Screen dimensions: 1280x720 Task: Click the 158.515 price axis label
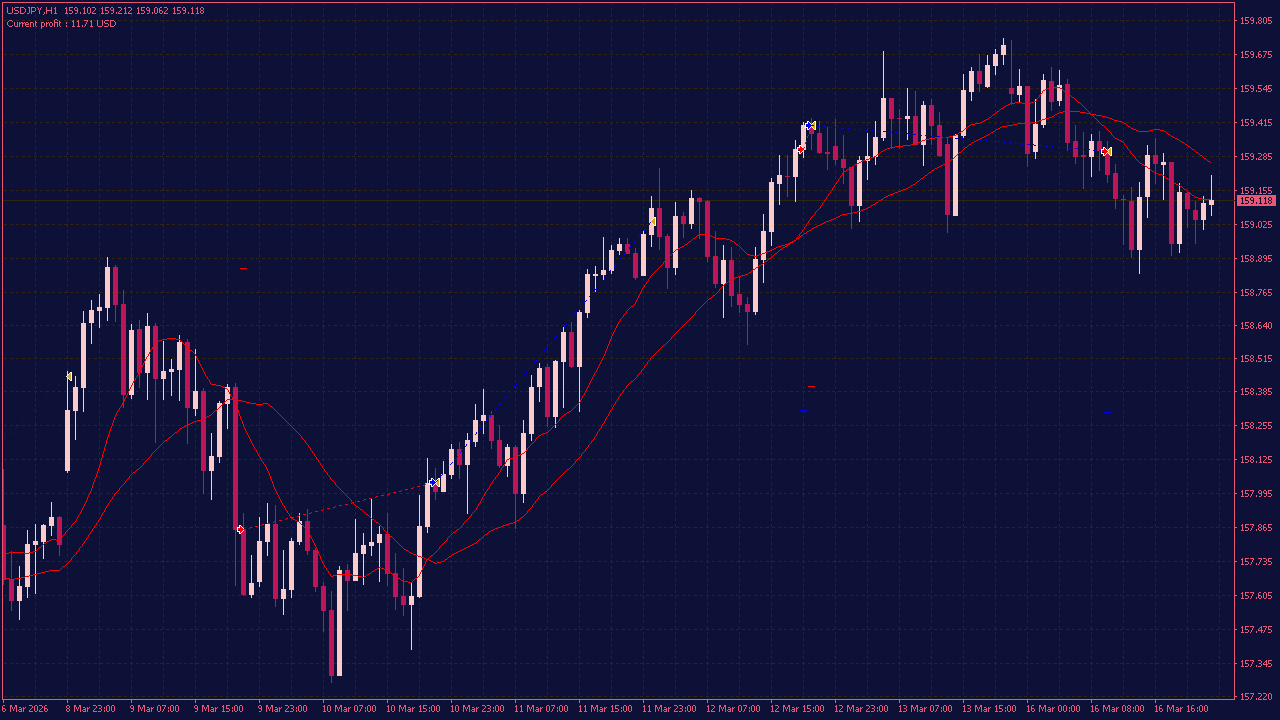[x=1256, y=358]
